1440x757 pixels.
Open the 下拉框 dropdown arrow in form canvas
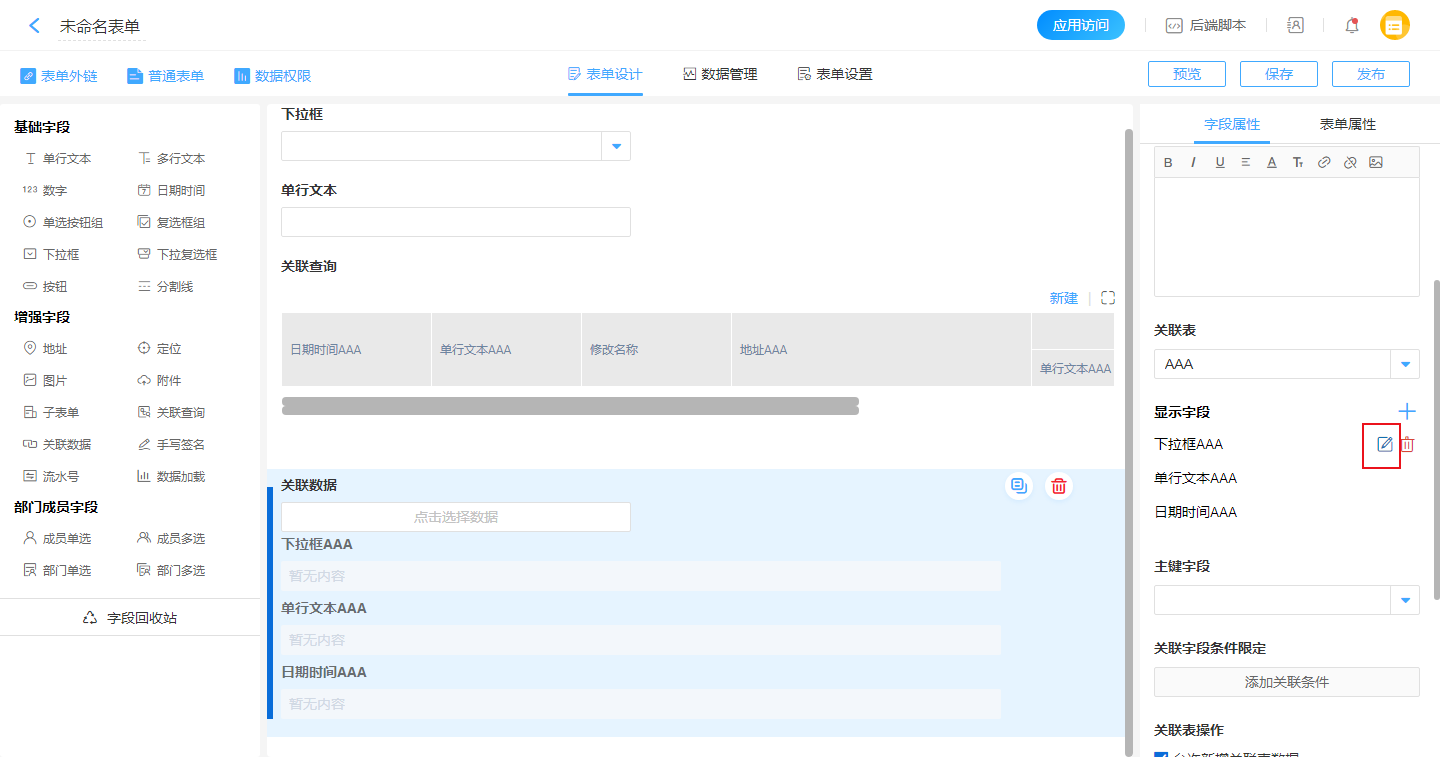pyautogui.click(x=616, y=146)
